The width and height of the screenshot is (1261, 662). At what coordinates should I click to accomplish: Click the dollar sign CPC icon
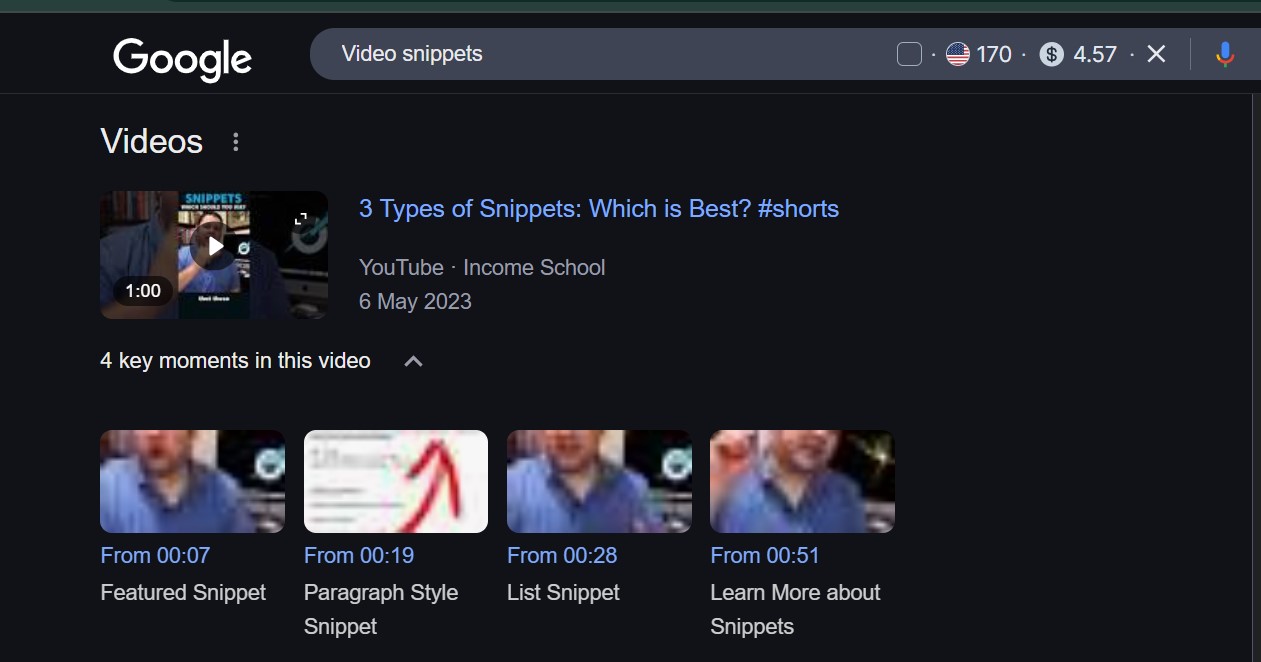(x=1051, y=54)
